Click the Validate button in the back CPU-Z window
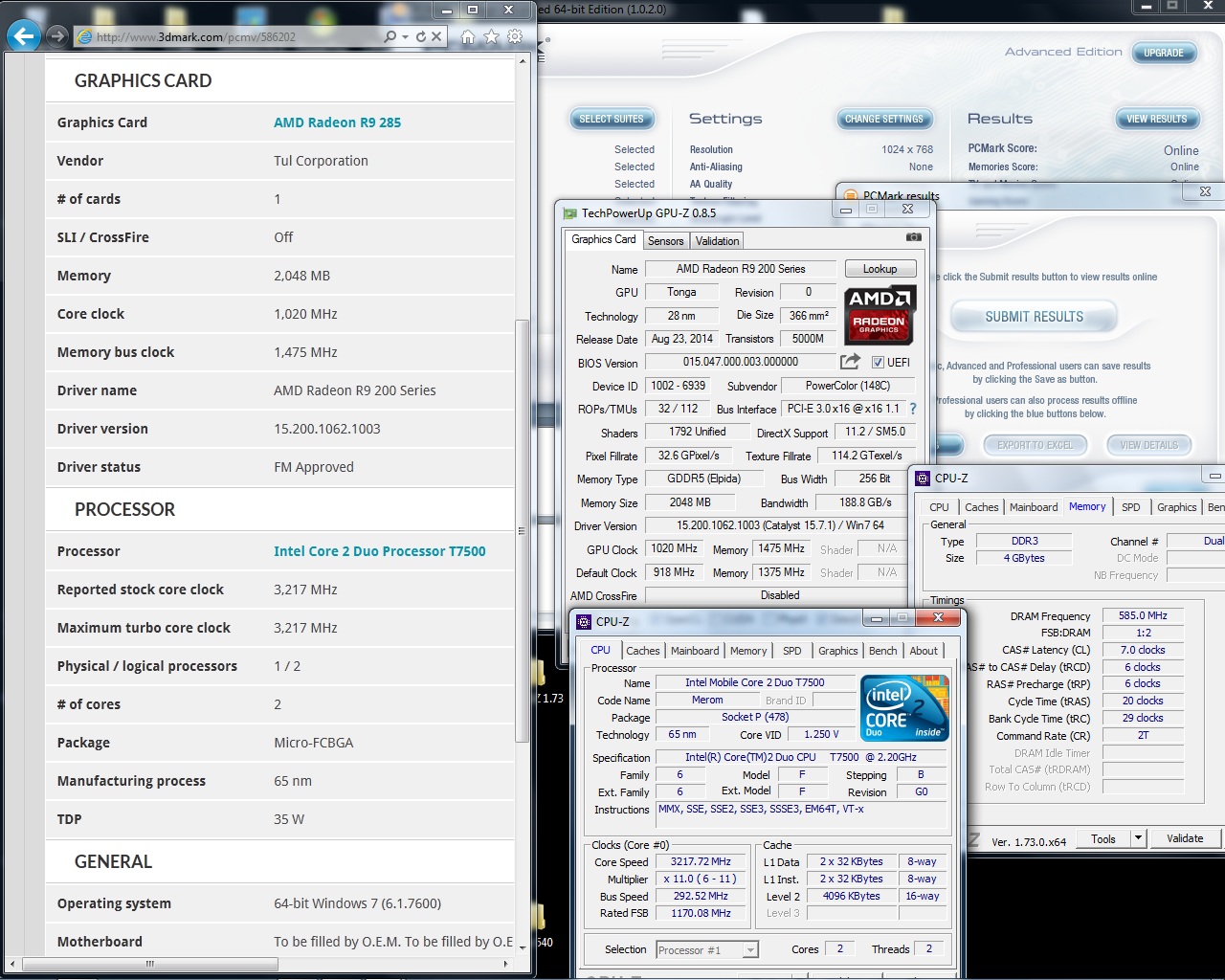The image size is (1225, 980). pos(1185,838)
